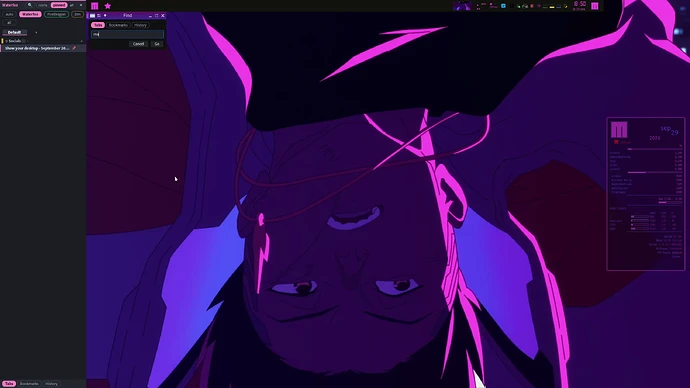Click the pink panel icon on top bar
The image size is (690, 388).
pyautogui.click(x=95, y=6)
